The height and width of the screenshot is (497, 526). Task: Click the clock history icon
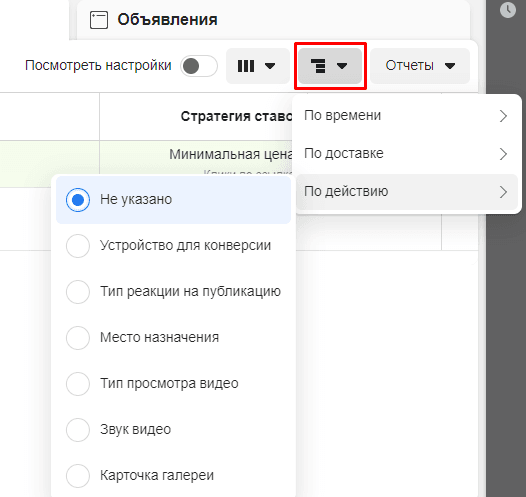(x=508, y=10)
